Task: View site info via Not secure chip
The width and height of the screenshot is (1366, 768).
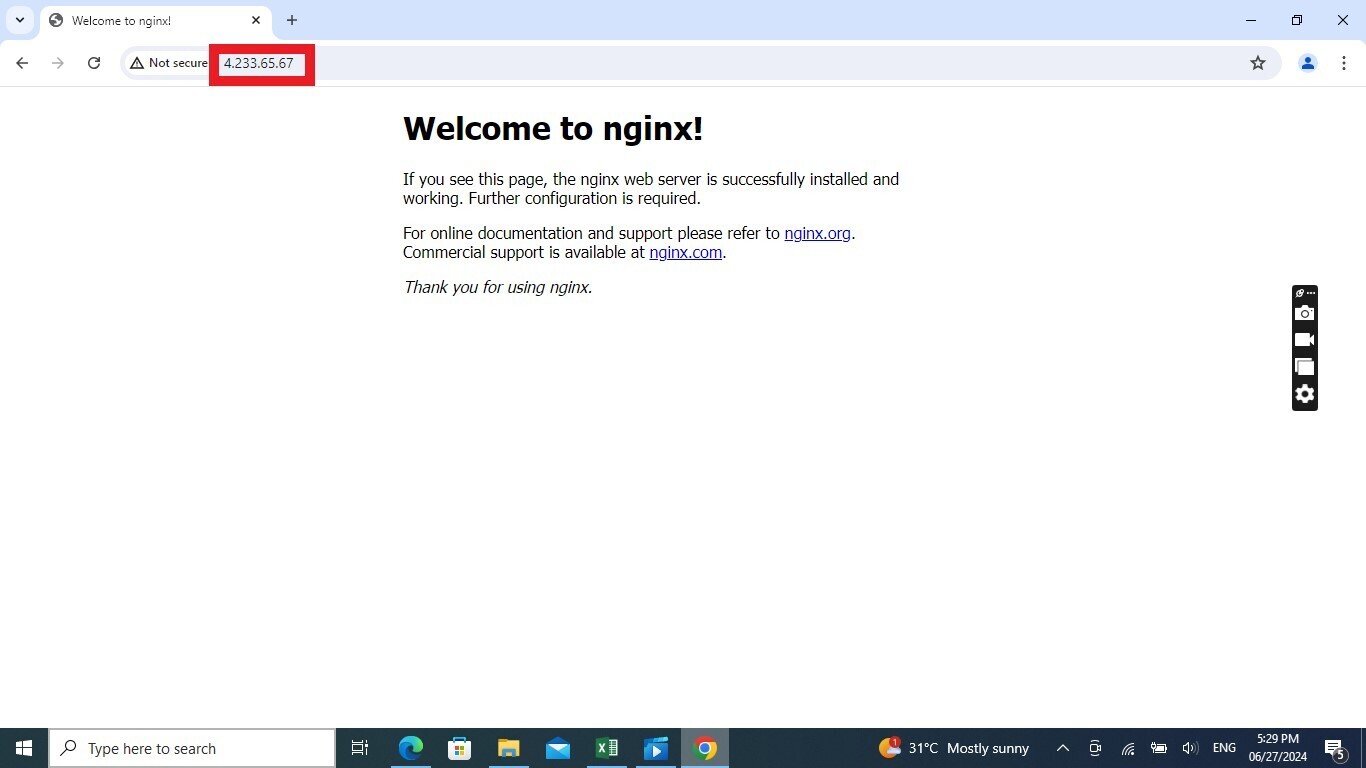Action: point(168,63)
